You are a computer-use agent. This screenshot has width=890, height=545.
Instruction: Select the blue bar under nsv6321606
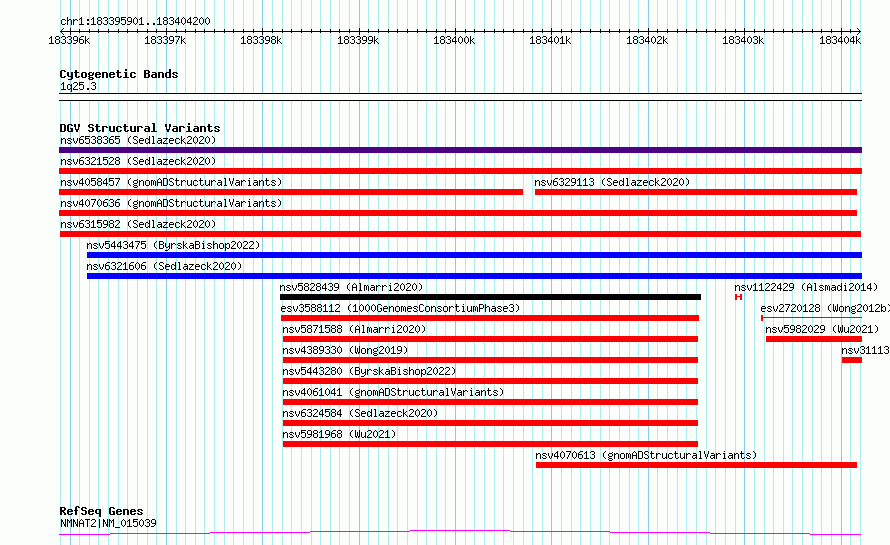[x=475, y=276]
